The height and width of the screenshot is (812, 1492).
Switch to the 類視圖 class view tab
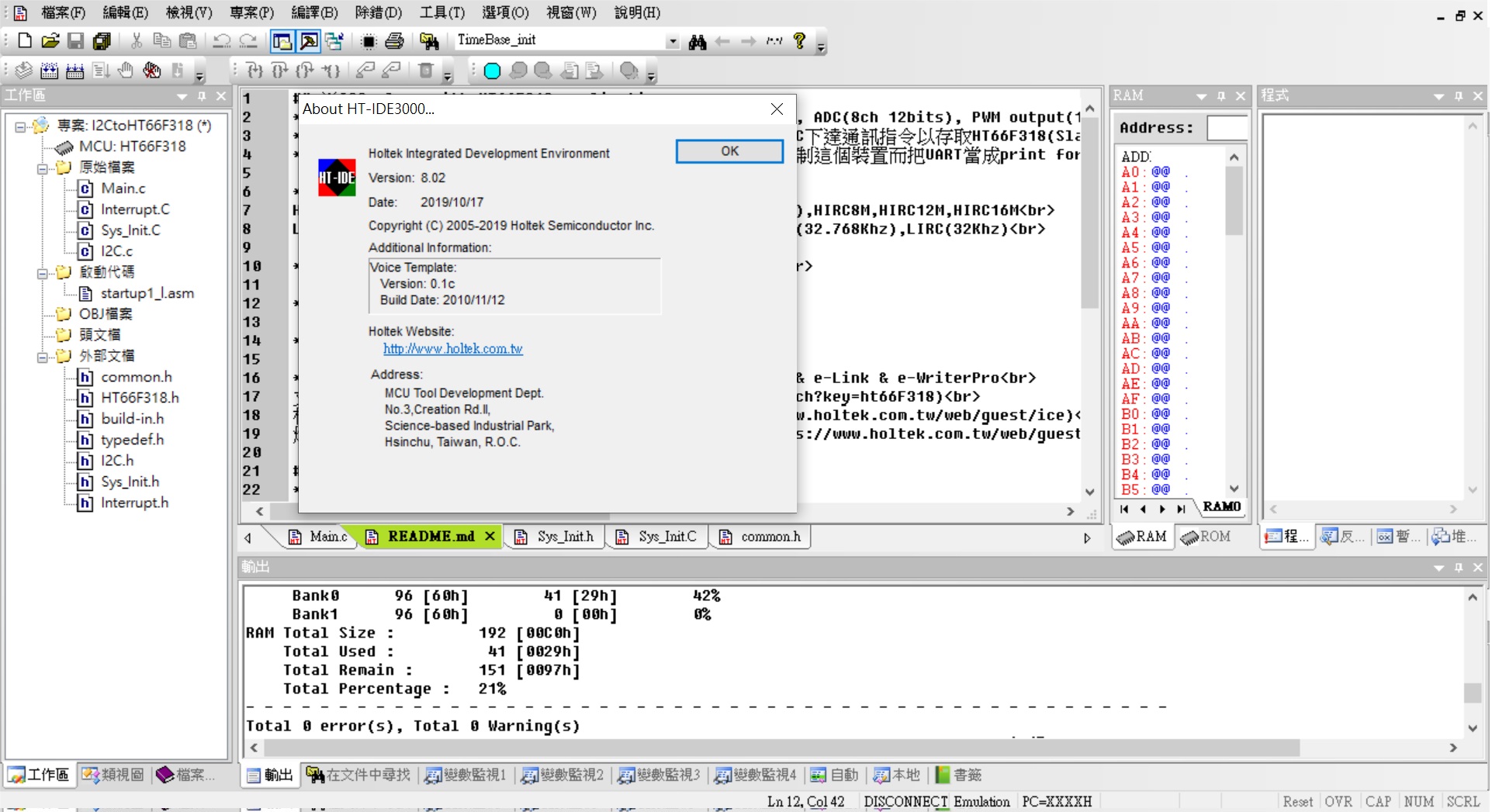click(x=113, y=775)
